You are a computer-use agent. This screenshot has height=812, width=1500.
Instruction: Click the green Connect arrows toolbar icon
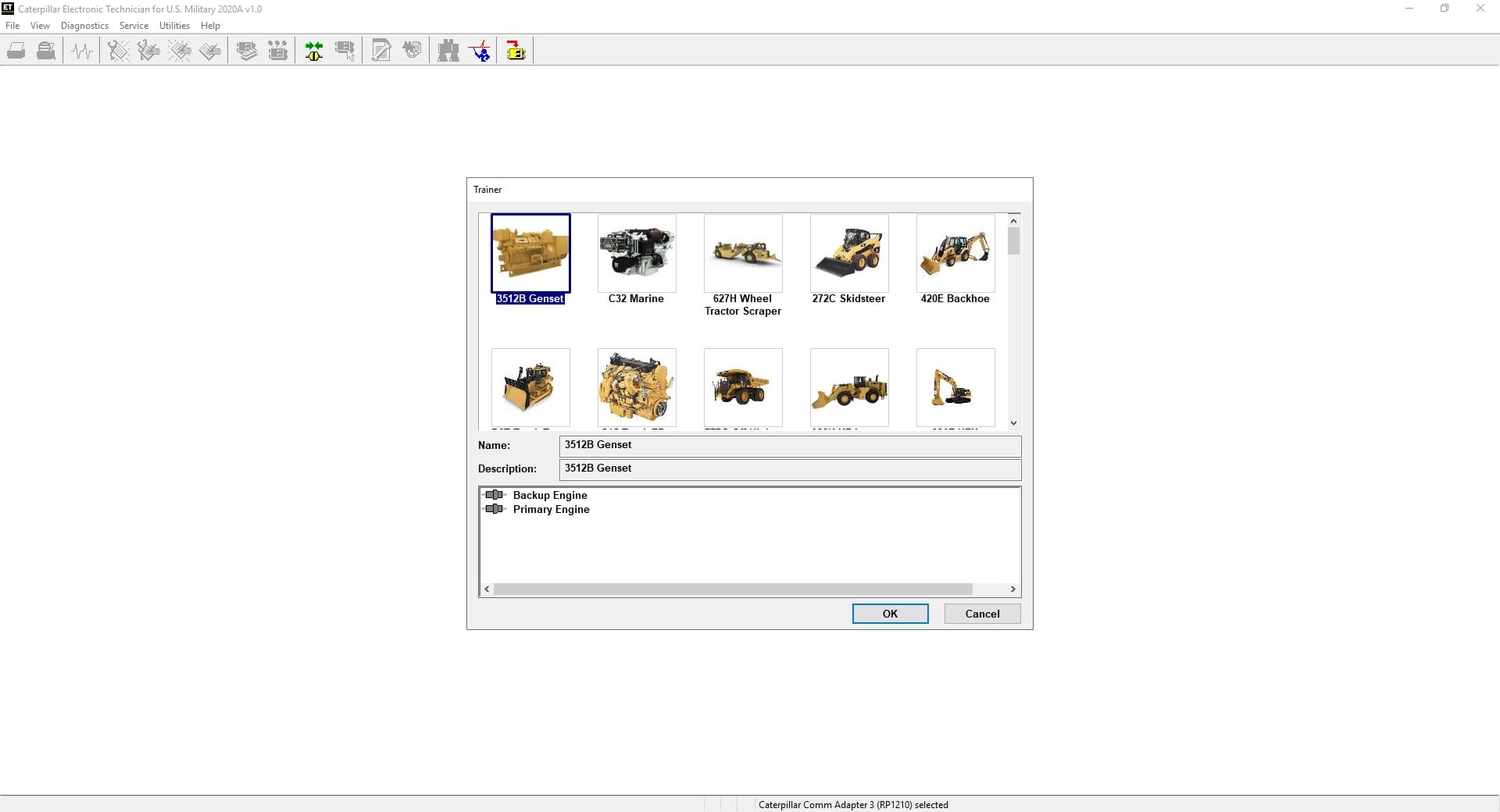[x=314, y=52]
